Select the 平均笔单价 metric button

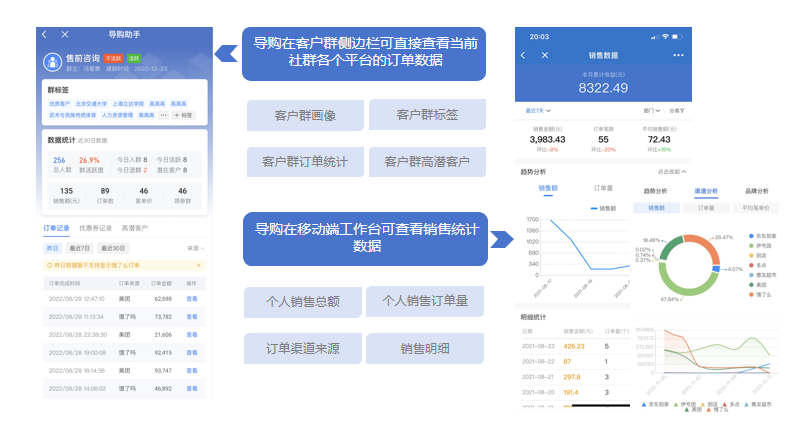[x=756, y=208]
